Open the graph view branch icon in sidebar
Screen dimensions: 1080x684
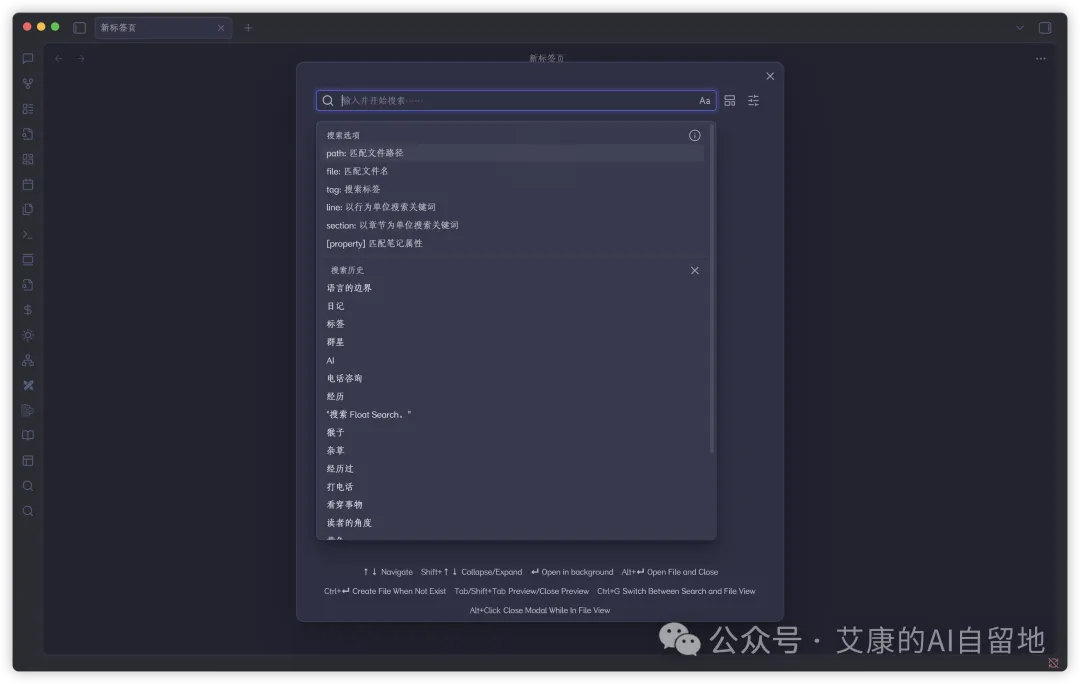tap(28, 83)
